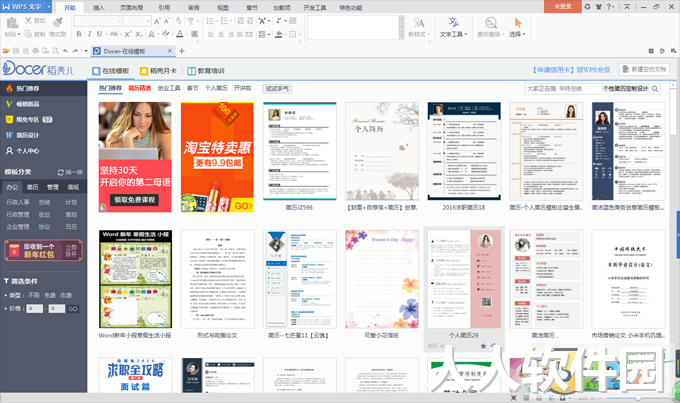This screenshot has height=403, width=680.
Task: Switch to the 开发工具 ribbon tab
Action: 315,8
